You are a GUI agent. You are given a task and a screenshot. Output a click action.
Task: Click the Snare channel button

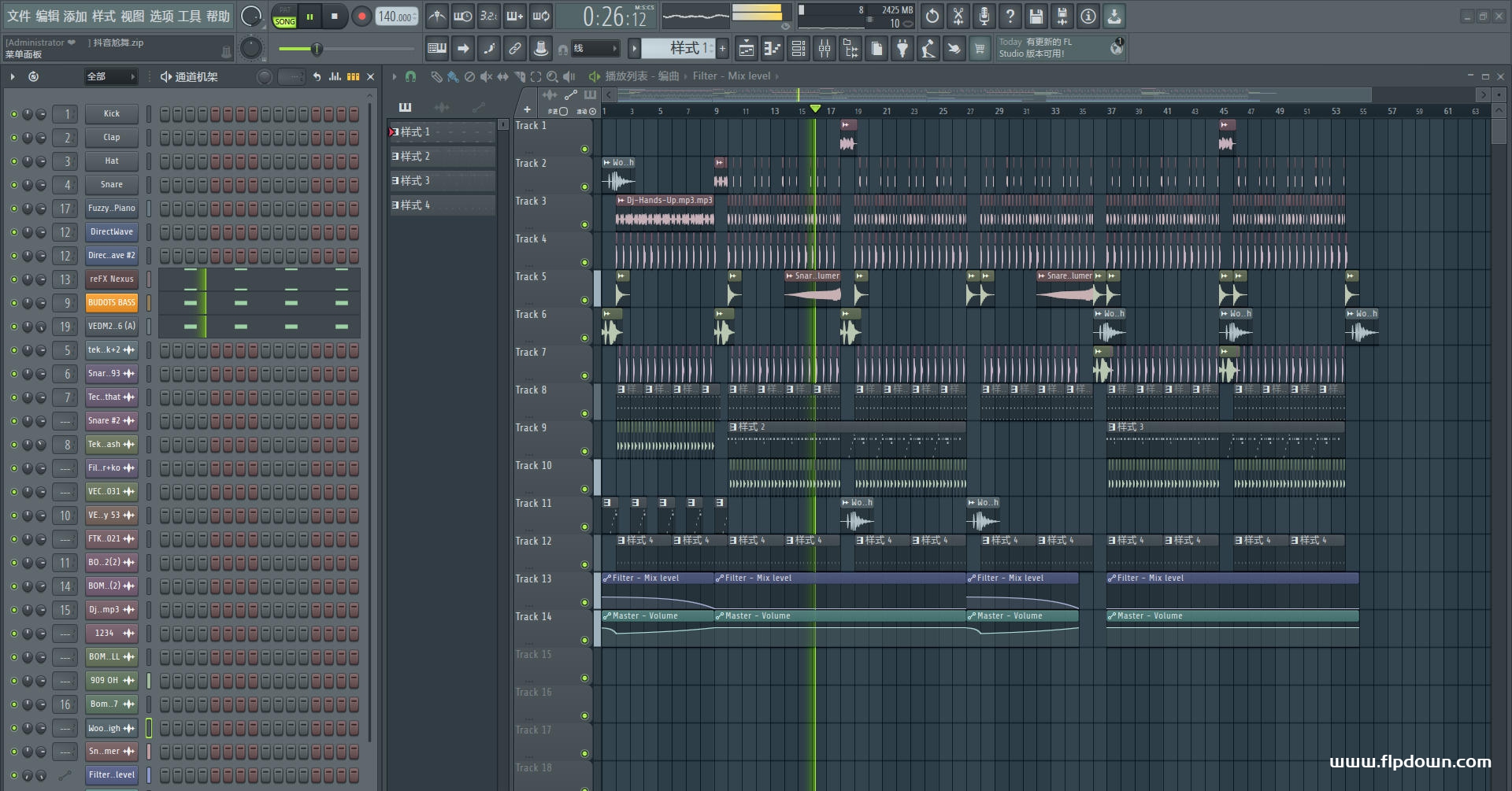tap(112, 185)
